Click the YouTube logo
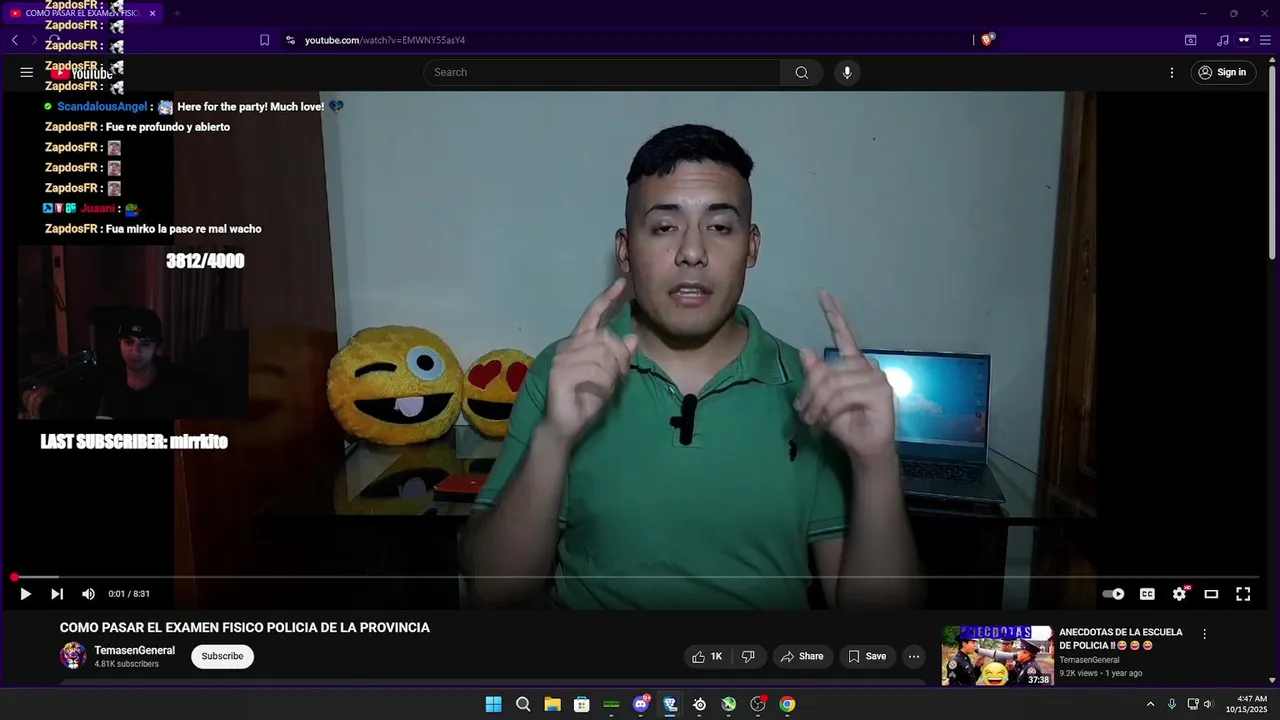Screen dimensions: 1280x720 (82, 73)
